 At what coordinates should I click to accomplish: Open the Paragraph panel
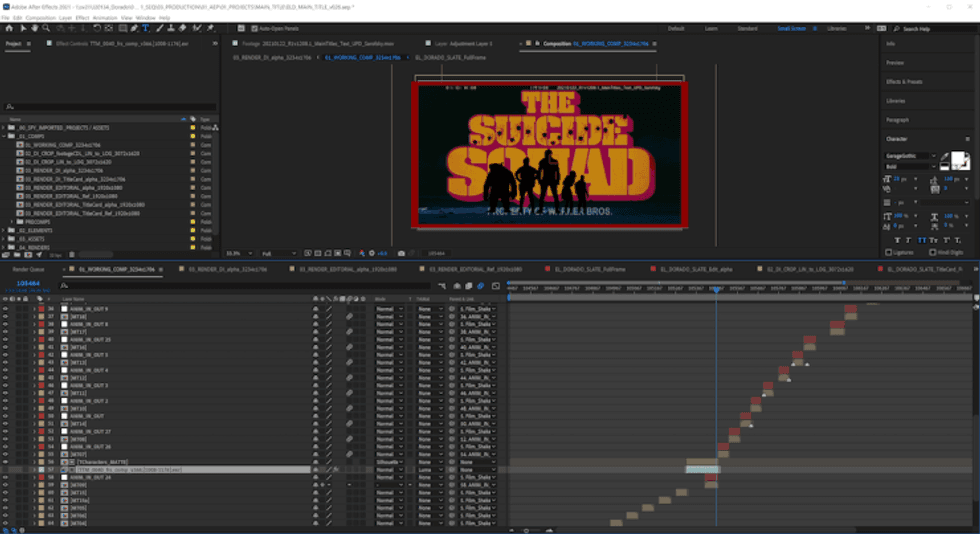[898, 120]
